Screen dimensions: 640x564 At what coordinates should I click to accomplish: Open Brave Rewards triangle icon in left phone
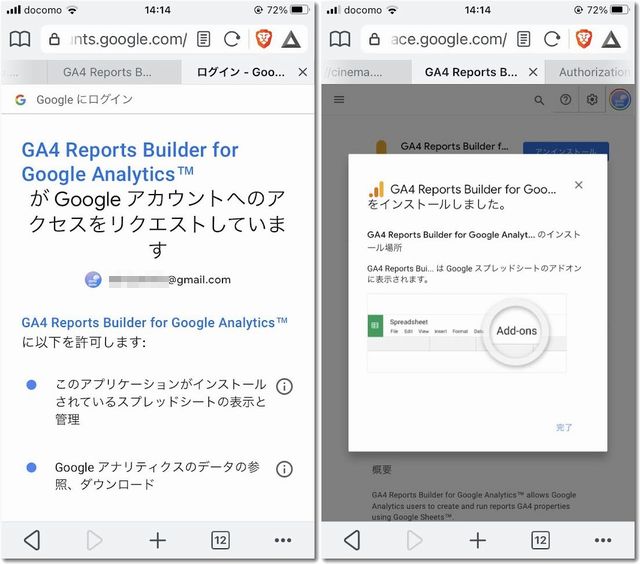pyautogui.click(x=291, y=40)
